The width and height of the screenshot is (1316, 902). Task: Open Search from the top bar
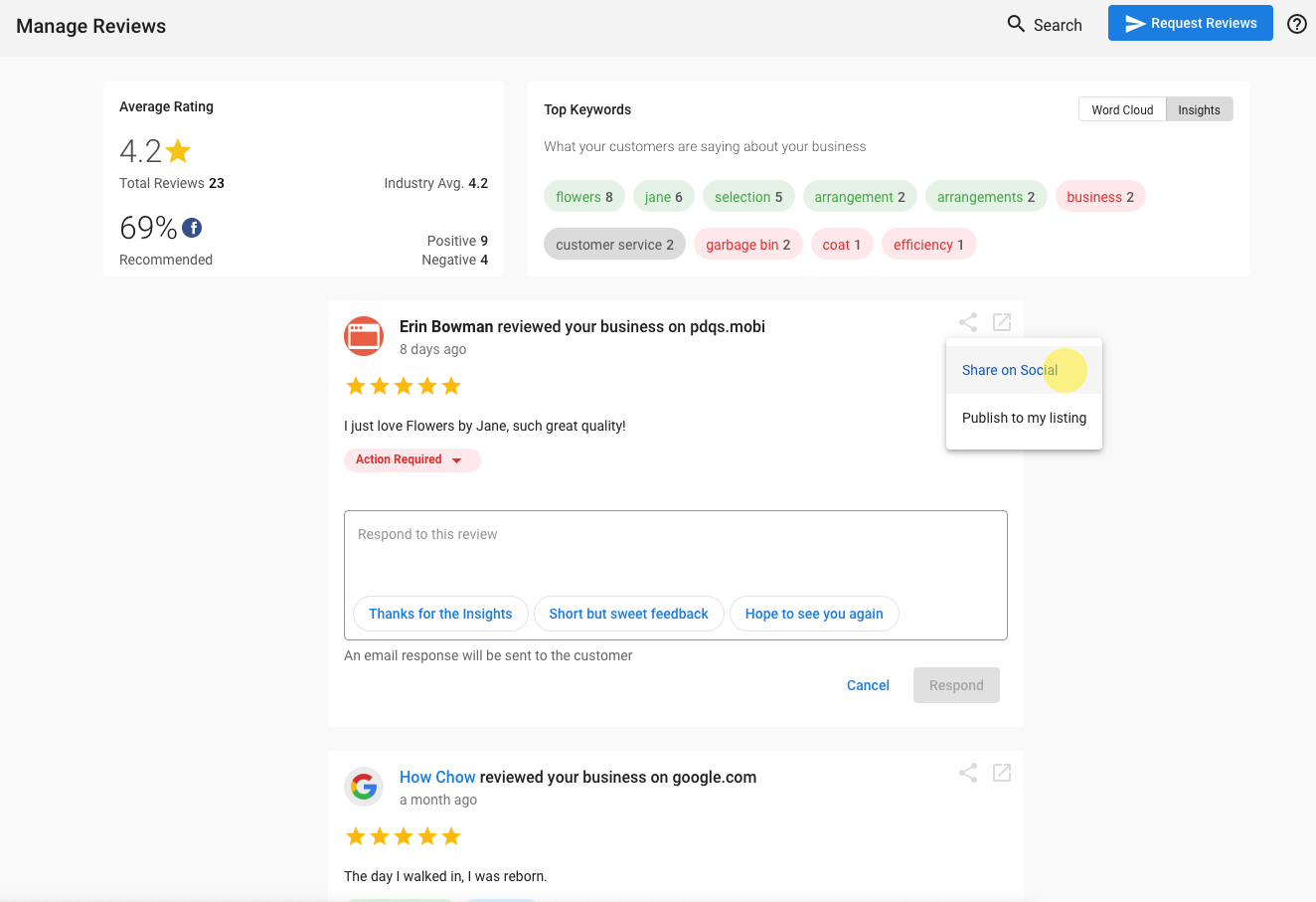point(1044,24)
